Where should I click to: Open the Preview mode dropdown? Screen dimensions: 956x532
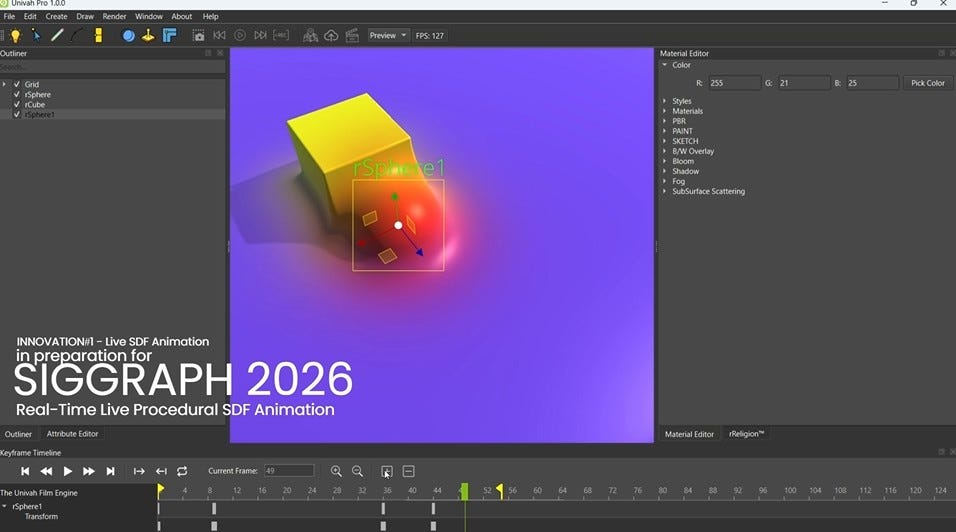[x=388, y=35]
